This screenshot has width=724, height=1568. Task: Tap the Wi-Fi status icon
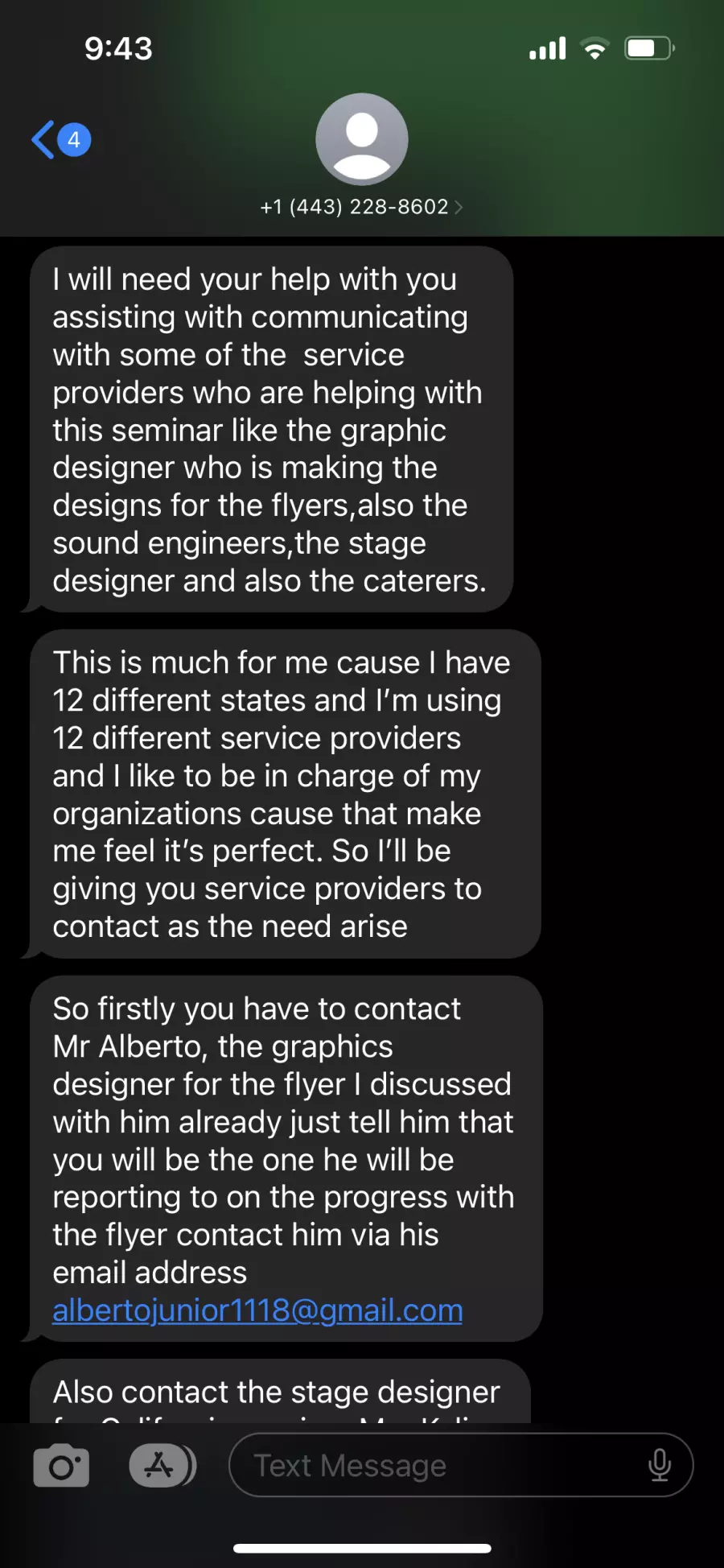[x=595, y=49]
